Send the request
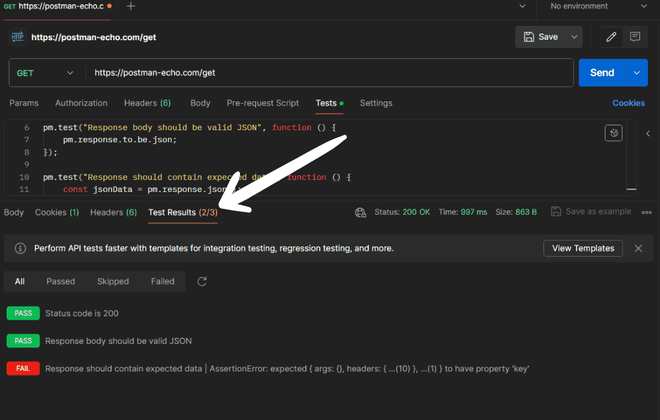The image size is (660, 420). [602, 73]
